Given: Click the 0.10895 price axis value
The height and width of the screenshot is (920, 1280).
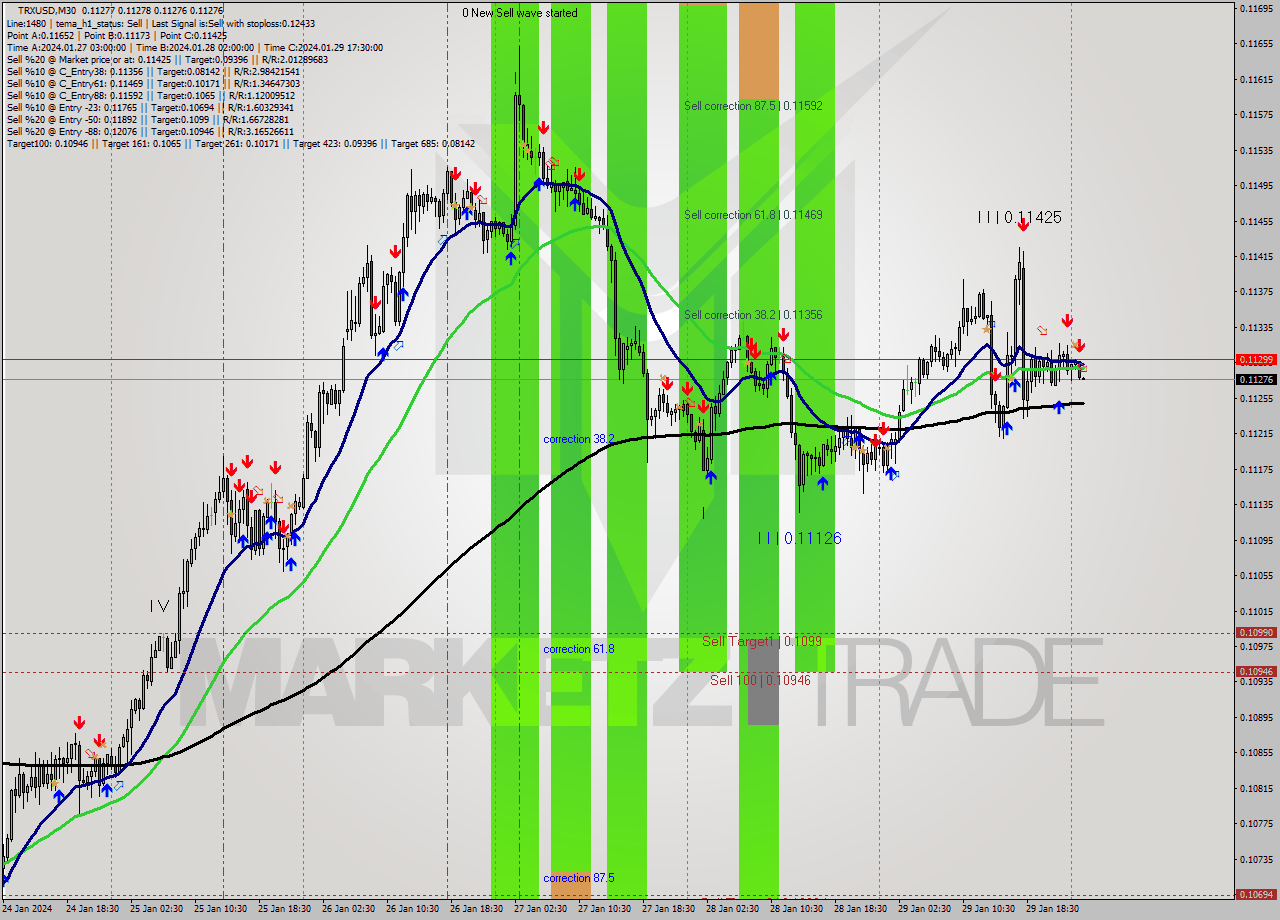Looking at the screenshot, I should (x=1255, y=717).
